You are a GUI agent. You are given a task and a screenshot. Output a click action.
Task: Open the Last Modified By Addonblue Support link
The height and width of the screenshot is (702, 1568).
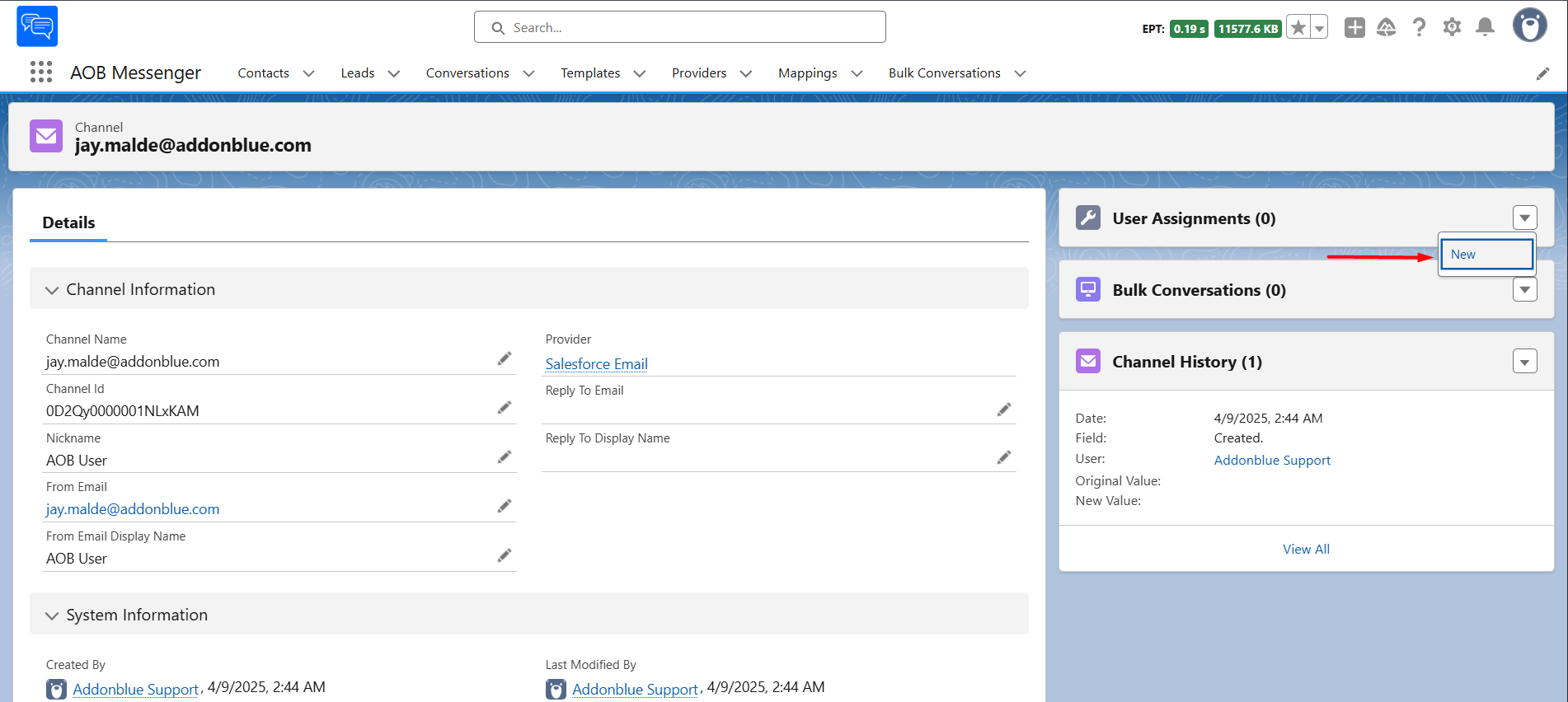[635, 690]
